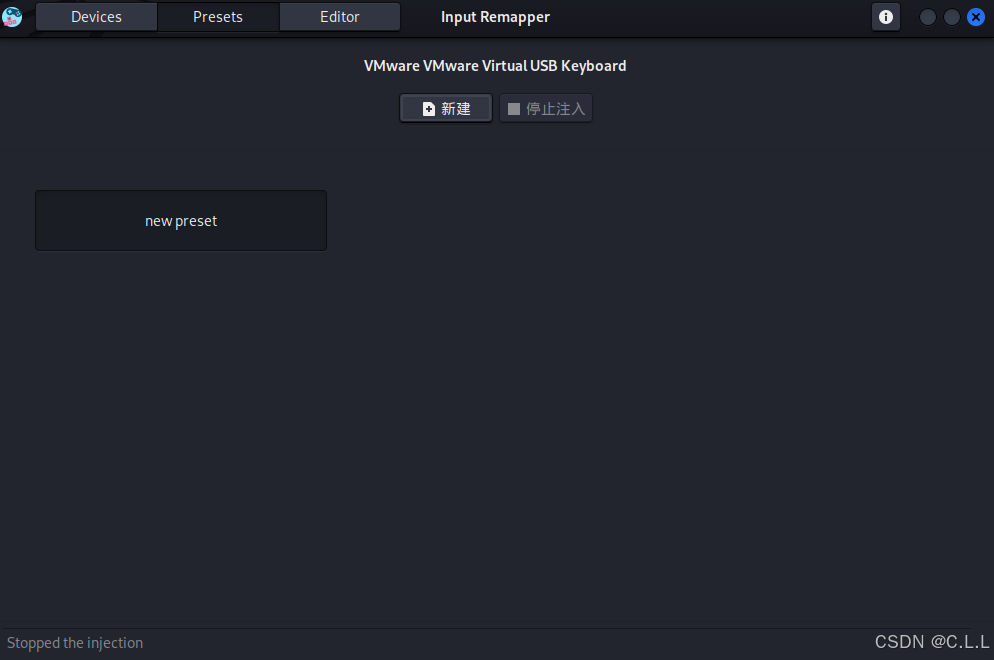Click the Input Remapper window title
This screenshot has height=660, width=994.
click(495, 17)
